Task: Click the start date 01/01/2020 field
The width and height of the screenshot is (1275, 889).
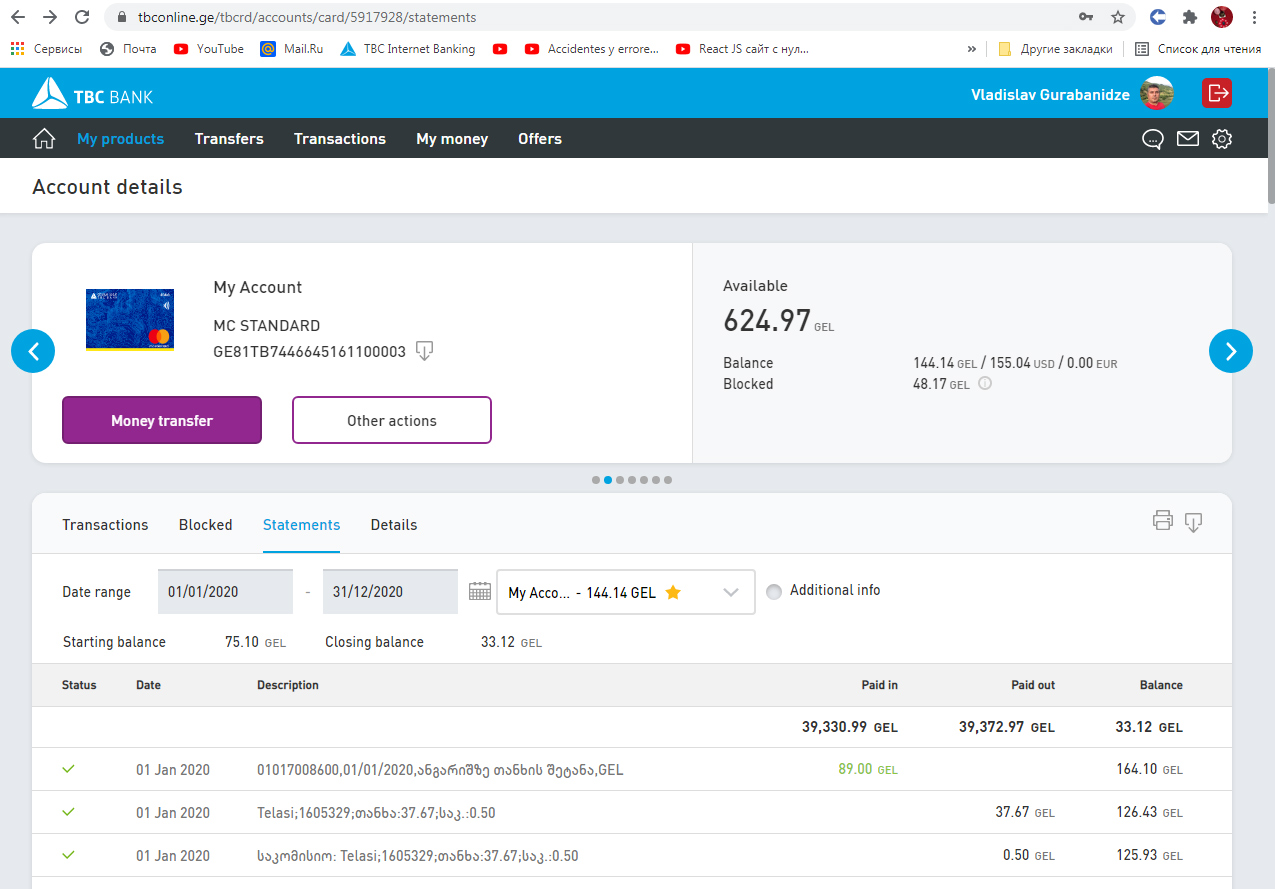Action: [x=225, y=592]
